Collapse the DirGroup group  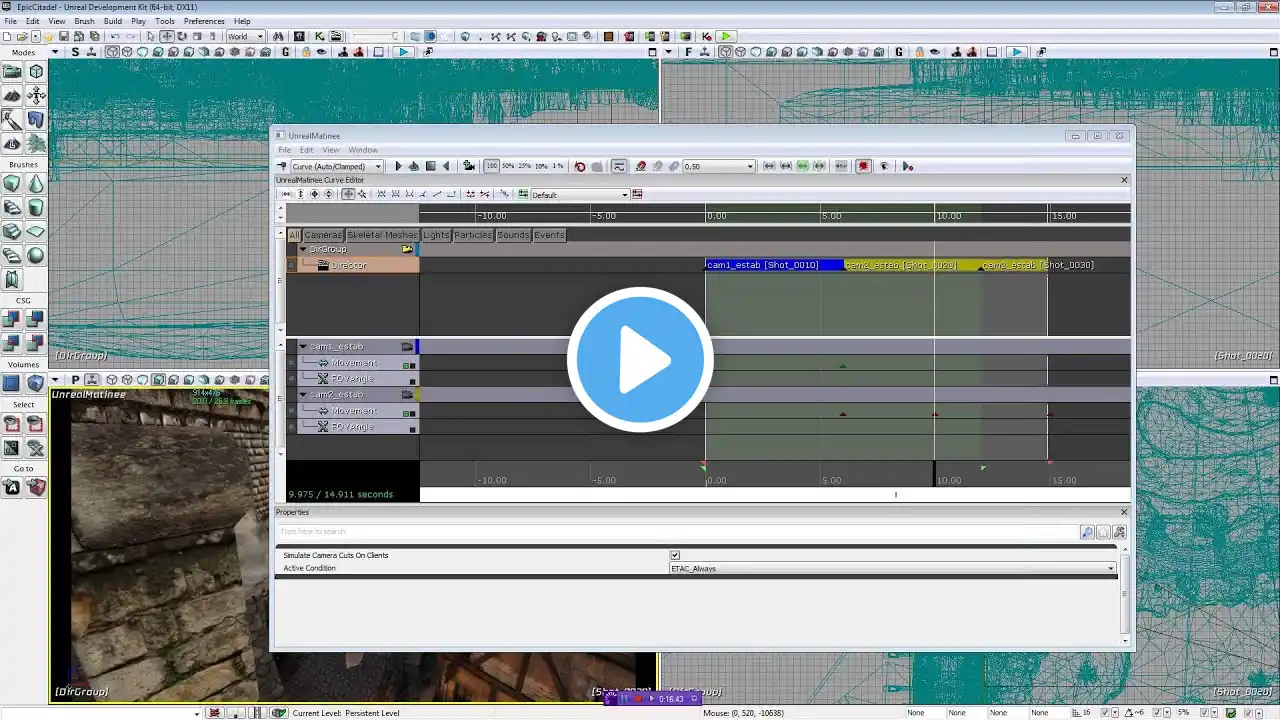coord(303,249)
